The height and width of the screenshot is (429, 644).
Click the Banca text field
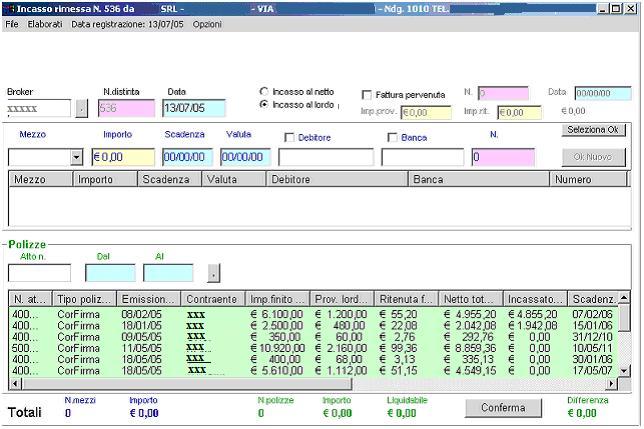423,157
